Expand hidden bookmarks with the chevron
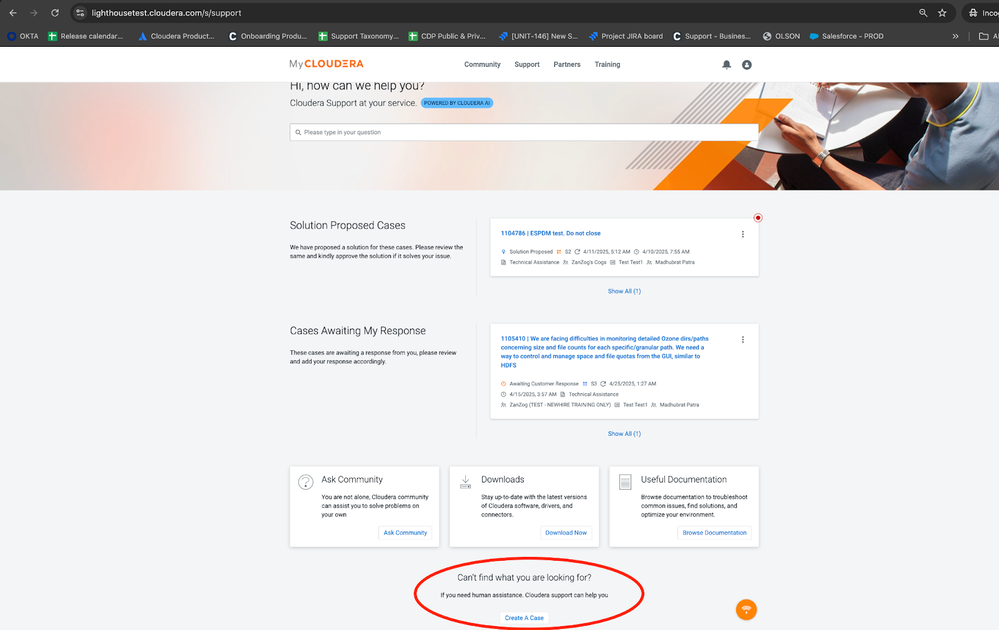The image size is (999, 630). coord(955,36)
